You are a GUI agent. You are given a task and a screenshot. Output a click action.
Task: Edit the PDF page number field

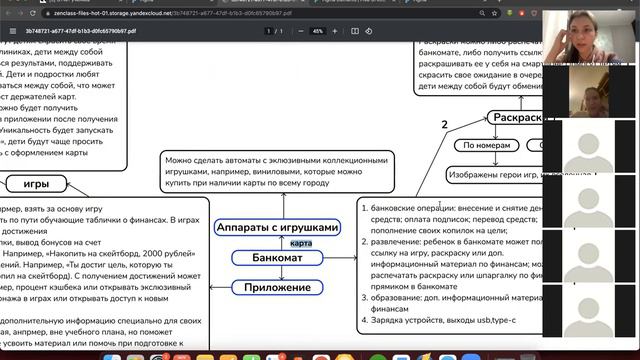pos(269,31)
